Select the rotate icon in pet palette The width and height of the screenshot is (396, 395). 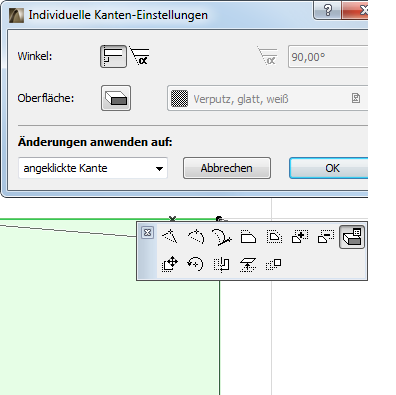coord(196,264)
